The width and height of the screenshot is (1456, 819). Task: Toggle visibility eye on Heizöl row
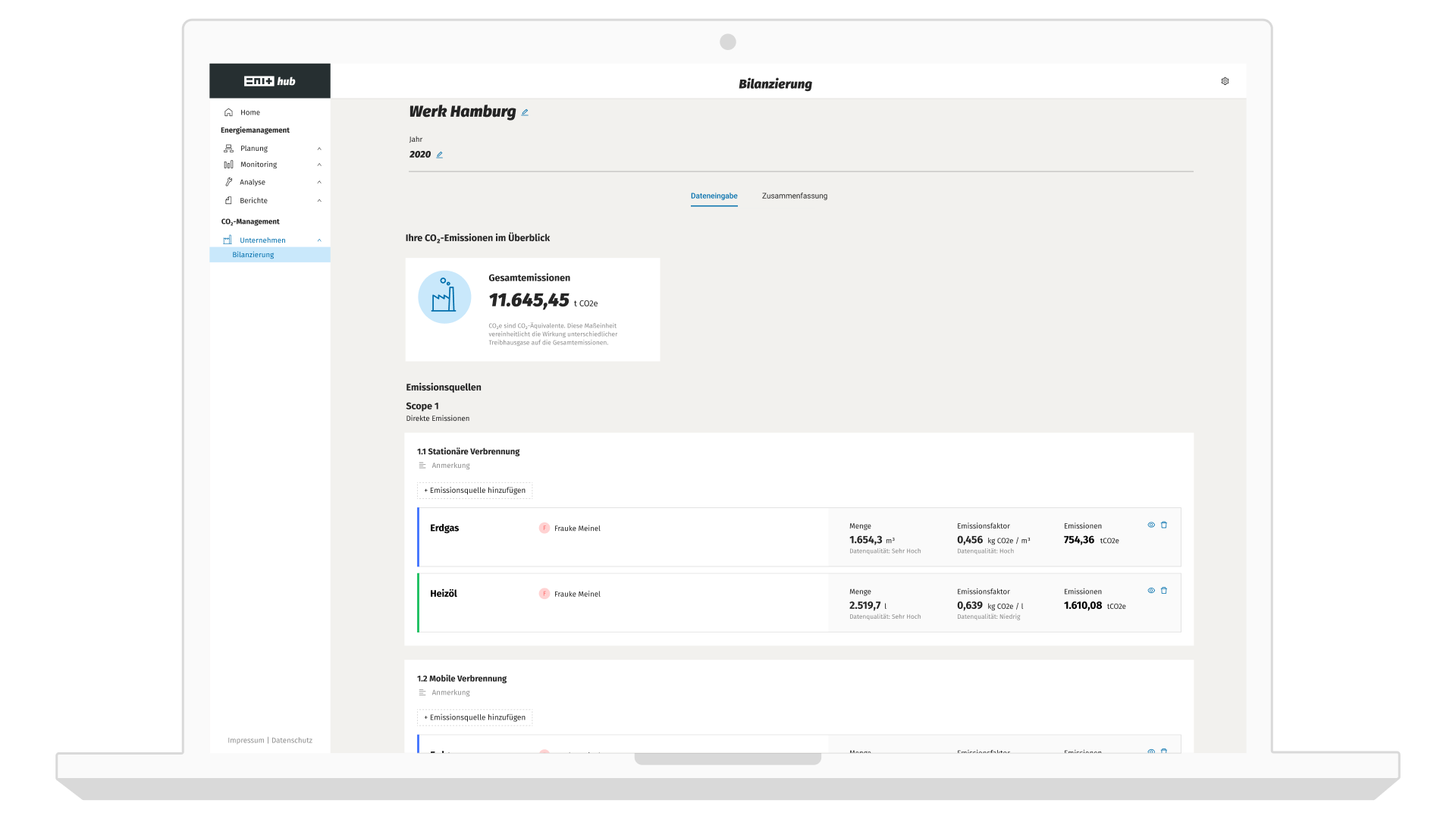1151,591
